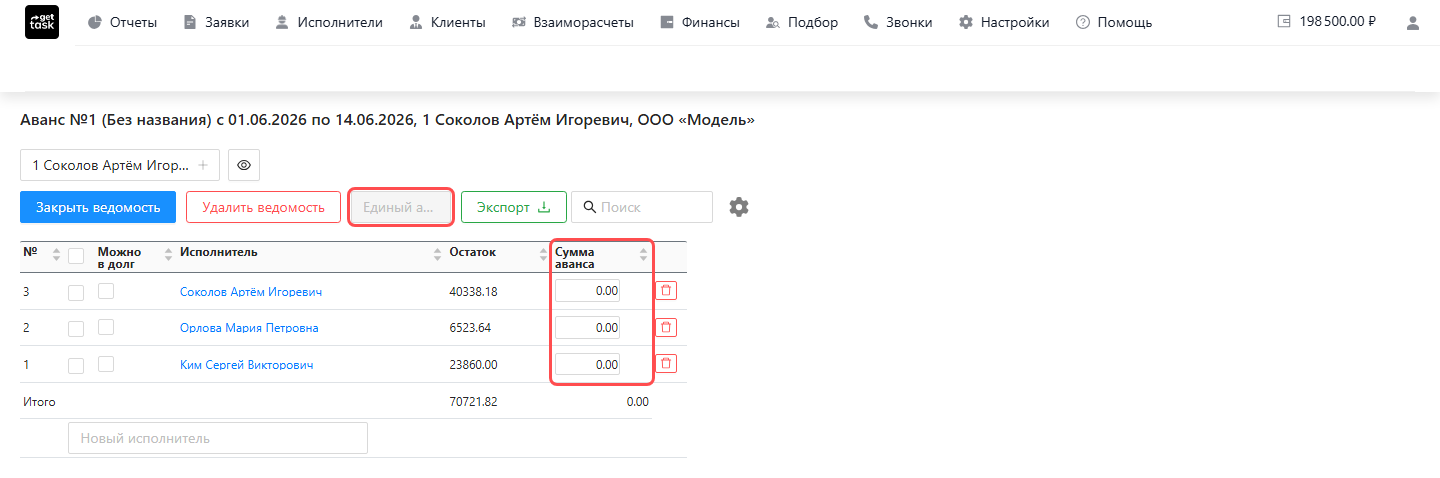Select row checkbox for Соколов Артём Игоревич
Viewport: 1440px width, 478px height.
(76, 293)
